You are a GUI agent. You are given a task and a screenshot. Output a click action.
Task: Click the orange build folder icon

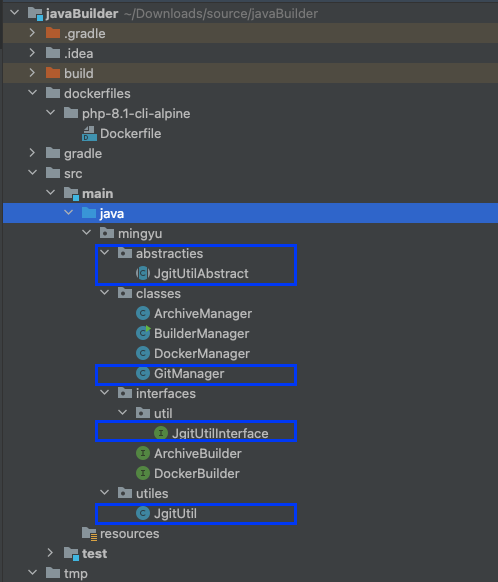click(53, 73)
